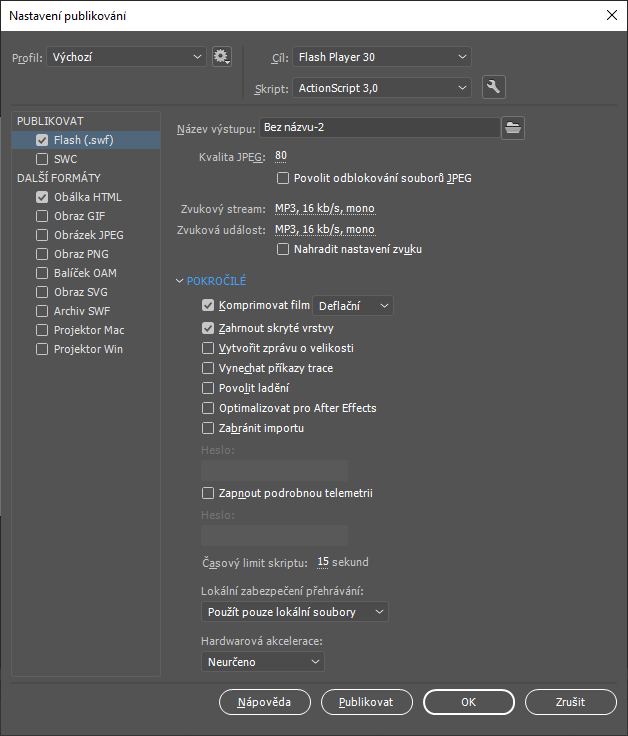The image size is (628, 736).
Task: Open the Skript ActionScript dropdown
Action: tap(382, 87)
